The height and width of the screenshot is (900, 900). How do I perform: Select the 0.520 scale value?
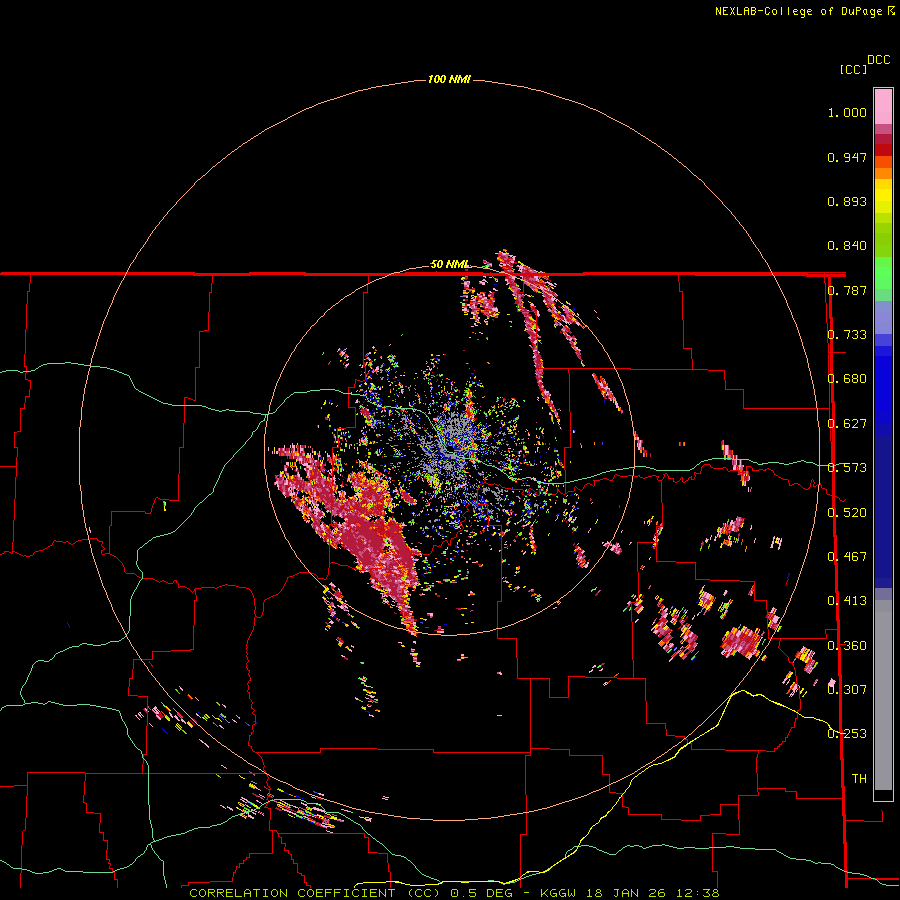tap(847, 513)
